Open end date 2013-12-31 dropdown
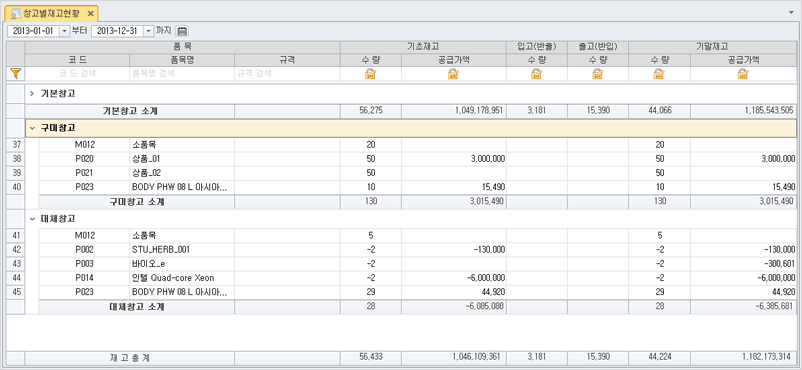The image size is (802, 370). [148, 31]
